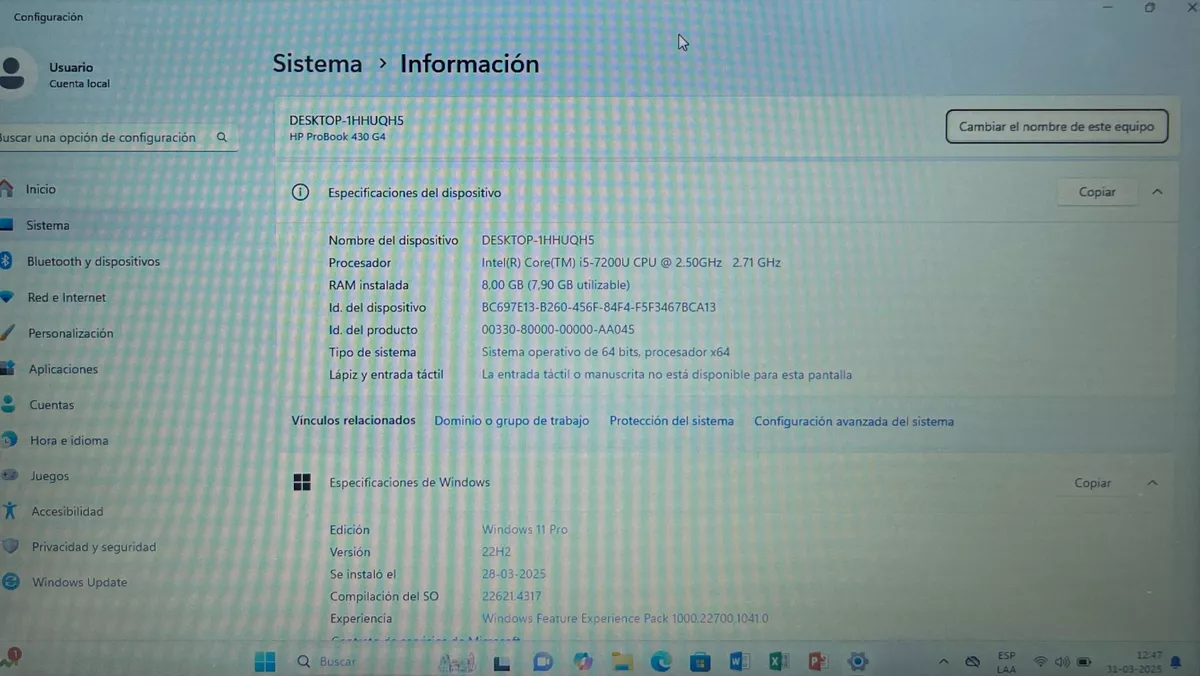Screen dimensions: 1200x676
Task: Click the OneDrive cloud tray icon
Action: click(972, 662)
